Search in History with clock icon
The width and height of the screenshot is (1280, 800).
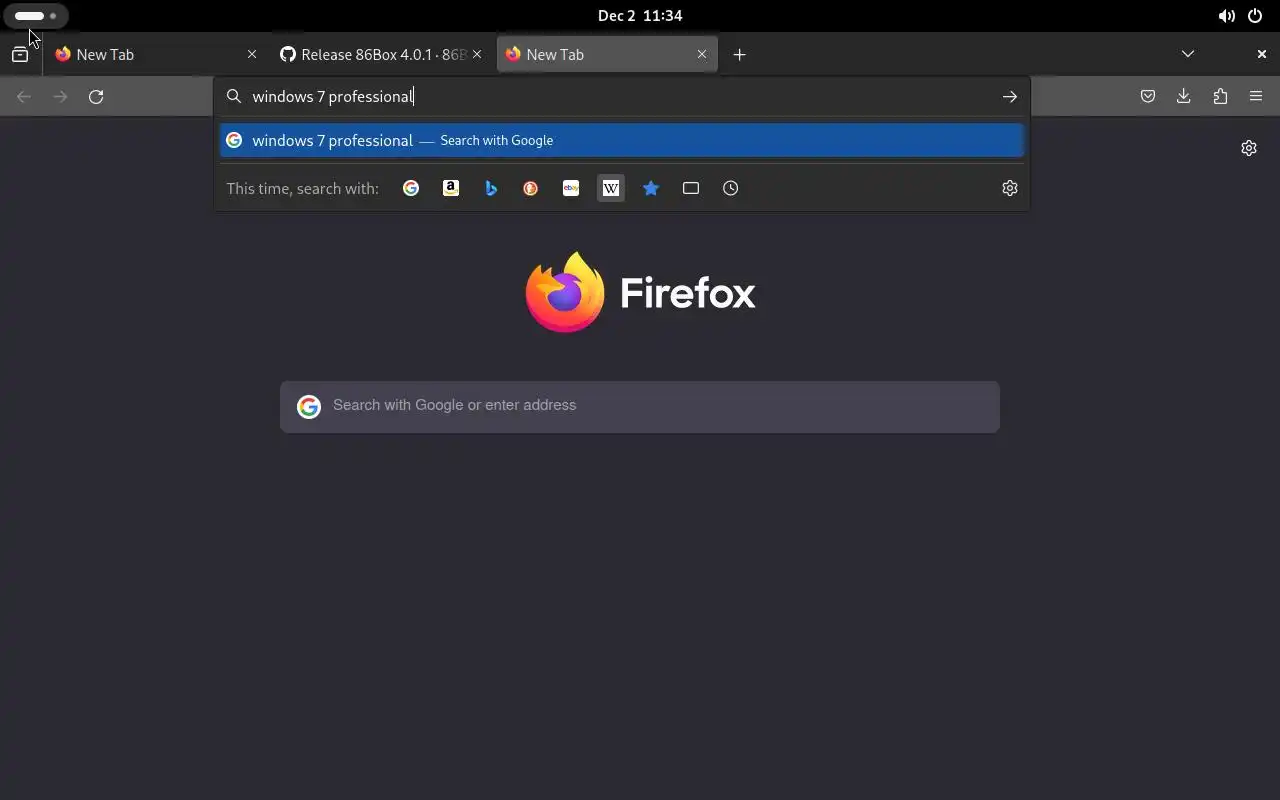point(731,188)
